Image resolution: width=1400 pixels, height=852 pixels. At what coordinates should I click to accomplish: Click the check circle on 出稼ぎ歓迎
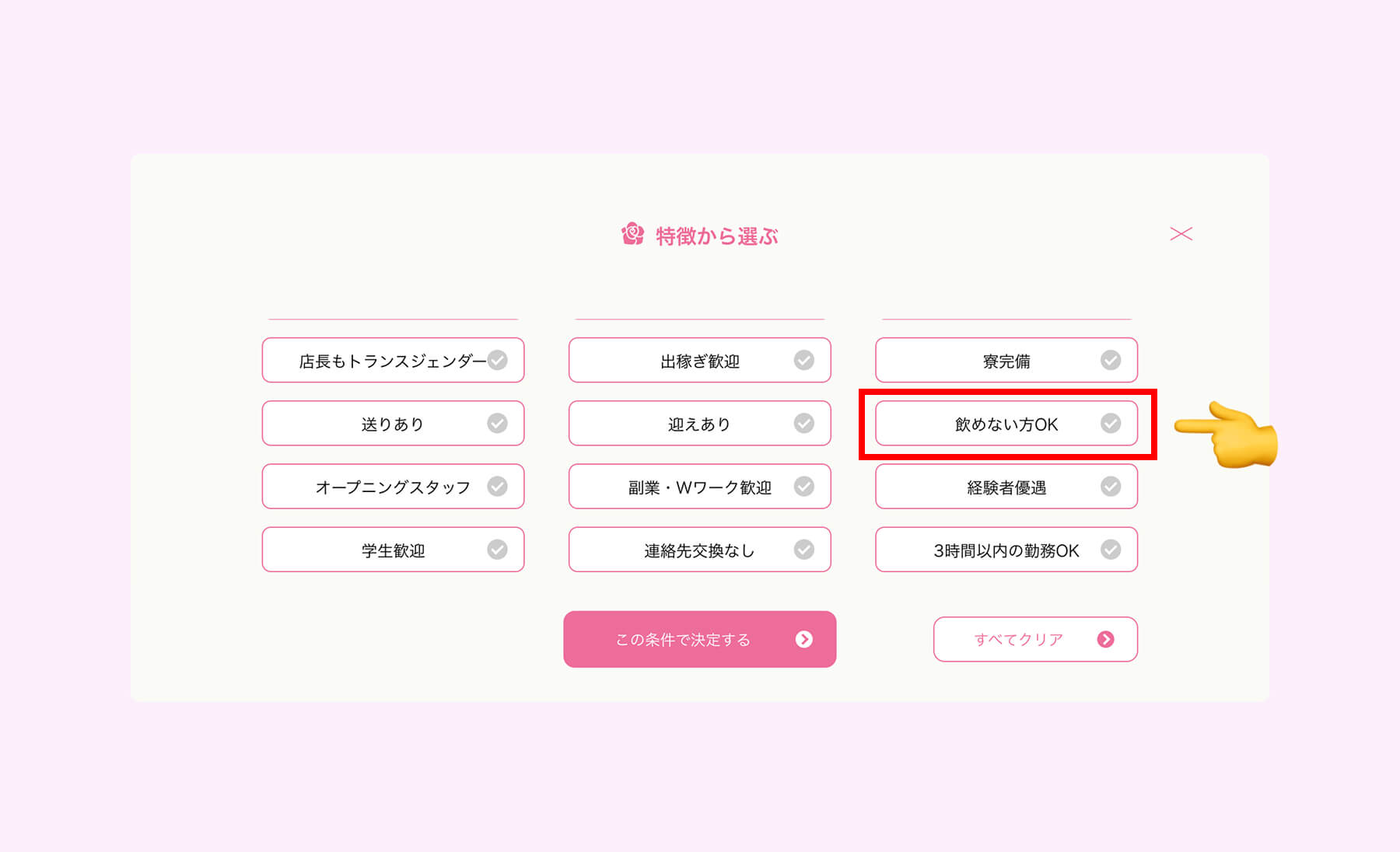[x=804, y=360]
